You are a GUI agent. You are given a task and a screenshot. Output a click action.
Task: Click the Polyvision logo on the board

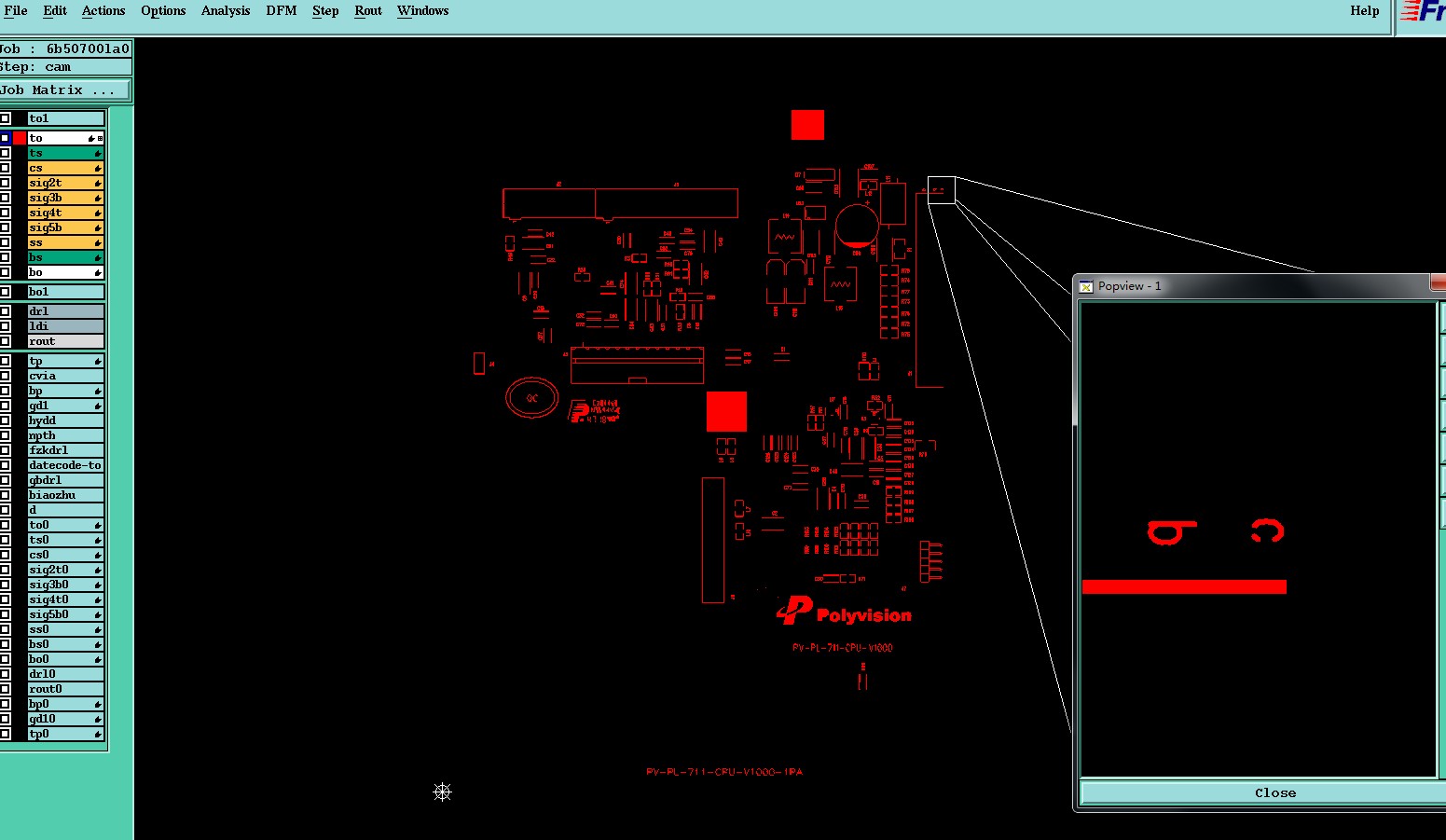point(844,611)
